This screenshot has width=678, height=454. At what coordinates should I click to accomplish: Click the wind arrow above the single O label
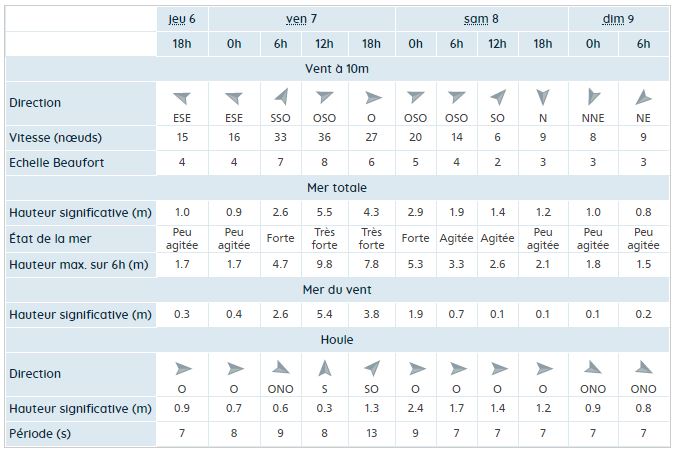pyautogui.click(x=373, y=98)
